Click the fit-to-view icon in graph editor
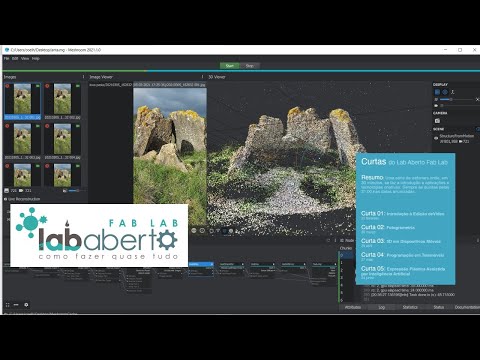 7,305
